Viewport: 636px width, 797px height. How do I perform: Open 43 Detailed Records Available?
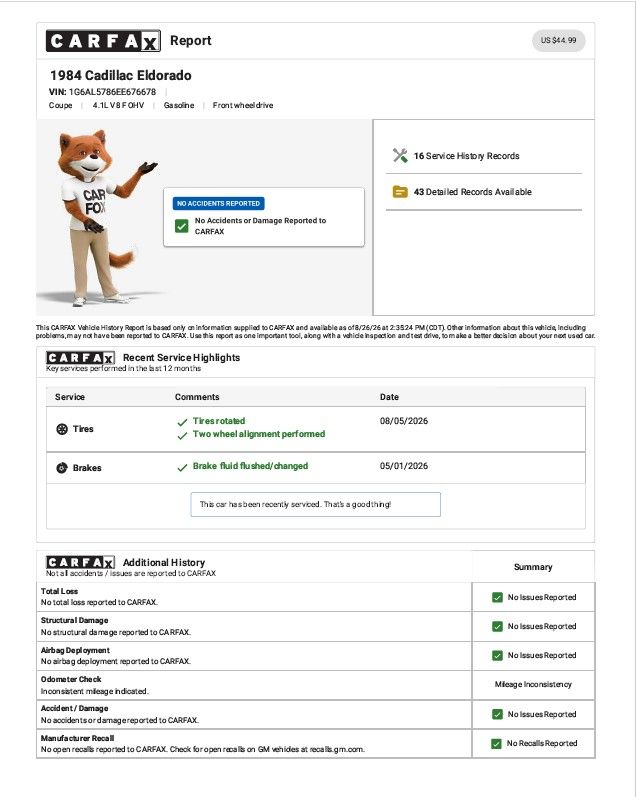point(472,192)
